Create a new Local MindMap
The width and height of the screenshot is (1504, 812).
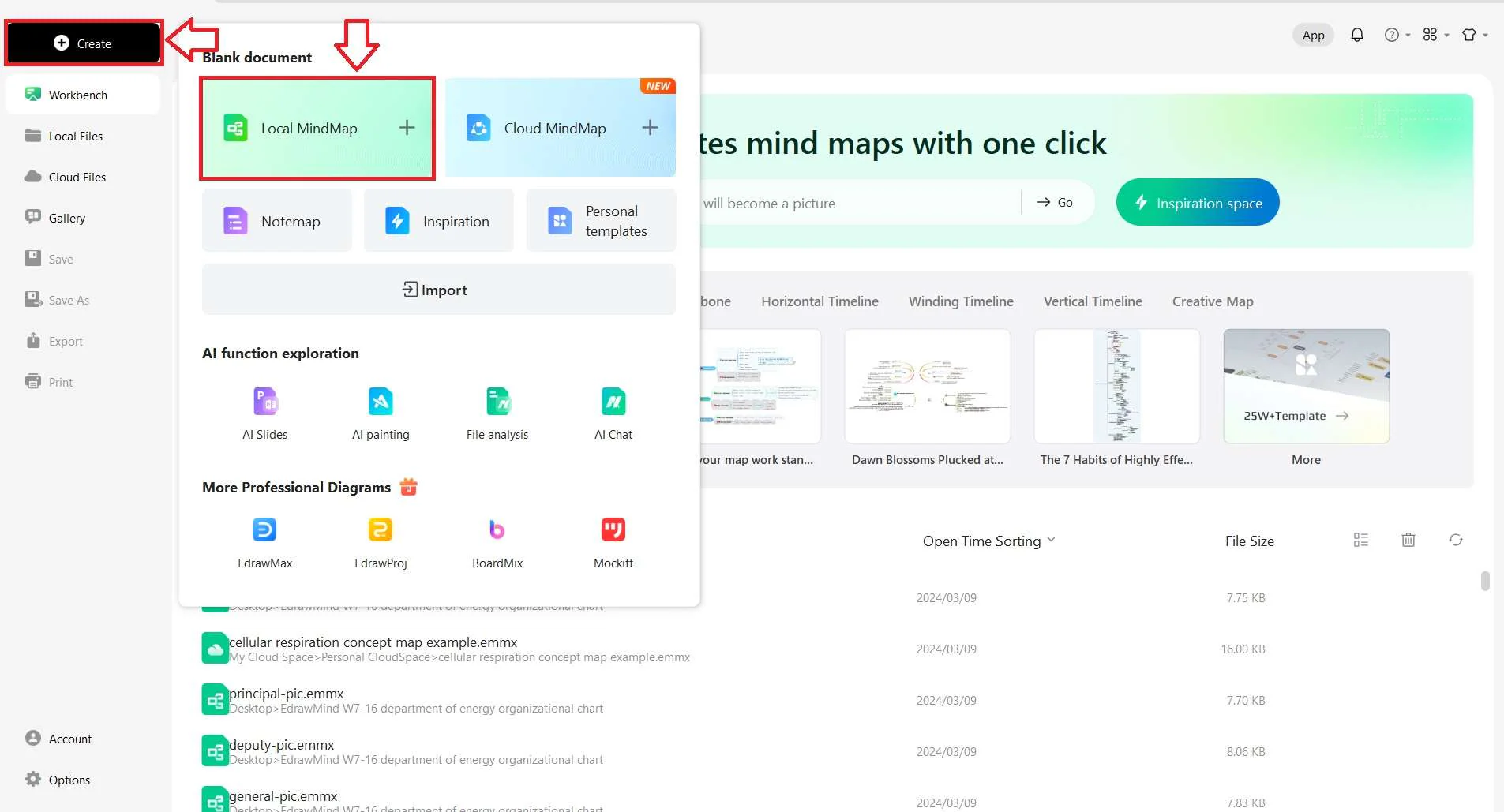(x=317, y=128)
